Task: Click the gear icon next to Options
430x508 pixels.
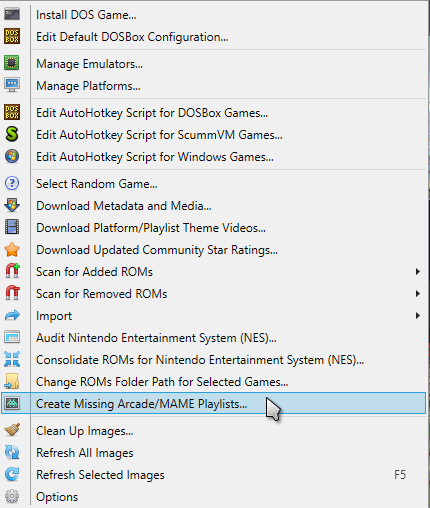Action: [x=12, y=496]
